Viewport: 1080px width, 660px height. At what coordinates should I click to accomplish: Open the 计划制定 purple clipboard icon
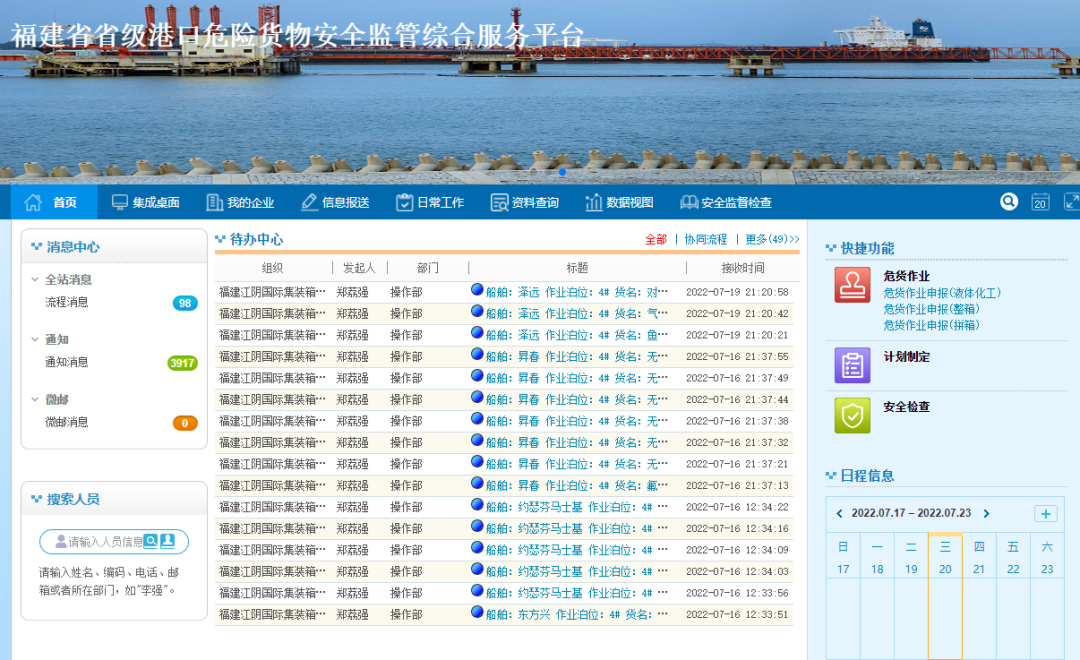coord(852,365)
